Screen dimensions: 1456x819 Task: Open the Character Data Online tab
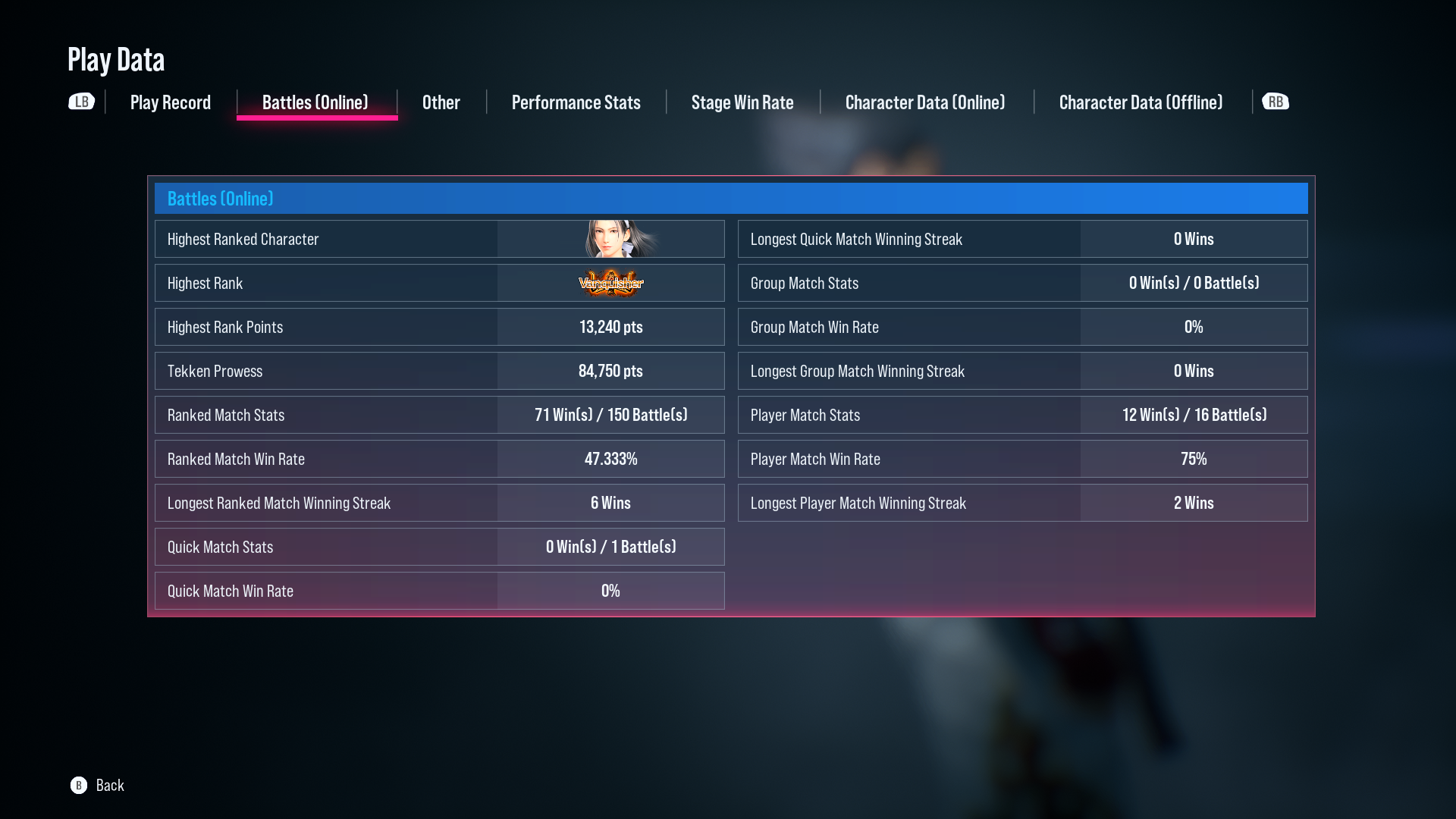tap(924, 101)
